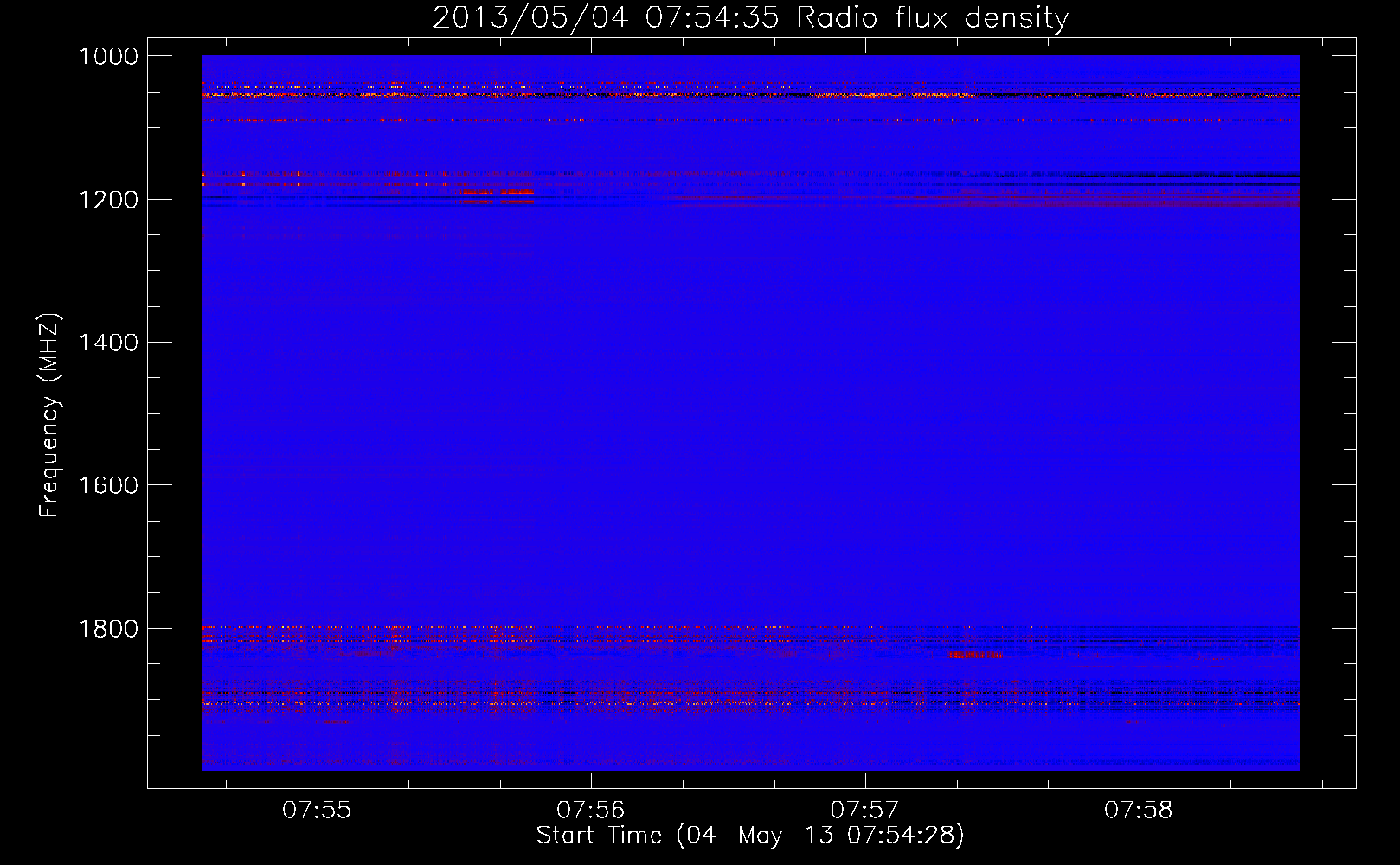
Task: Click the 07:58 time tick label
Action: click(x=1140, y=810)
